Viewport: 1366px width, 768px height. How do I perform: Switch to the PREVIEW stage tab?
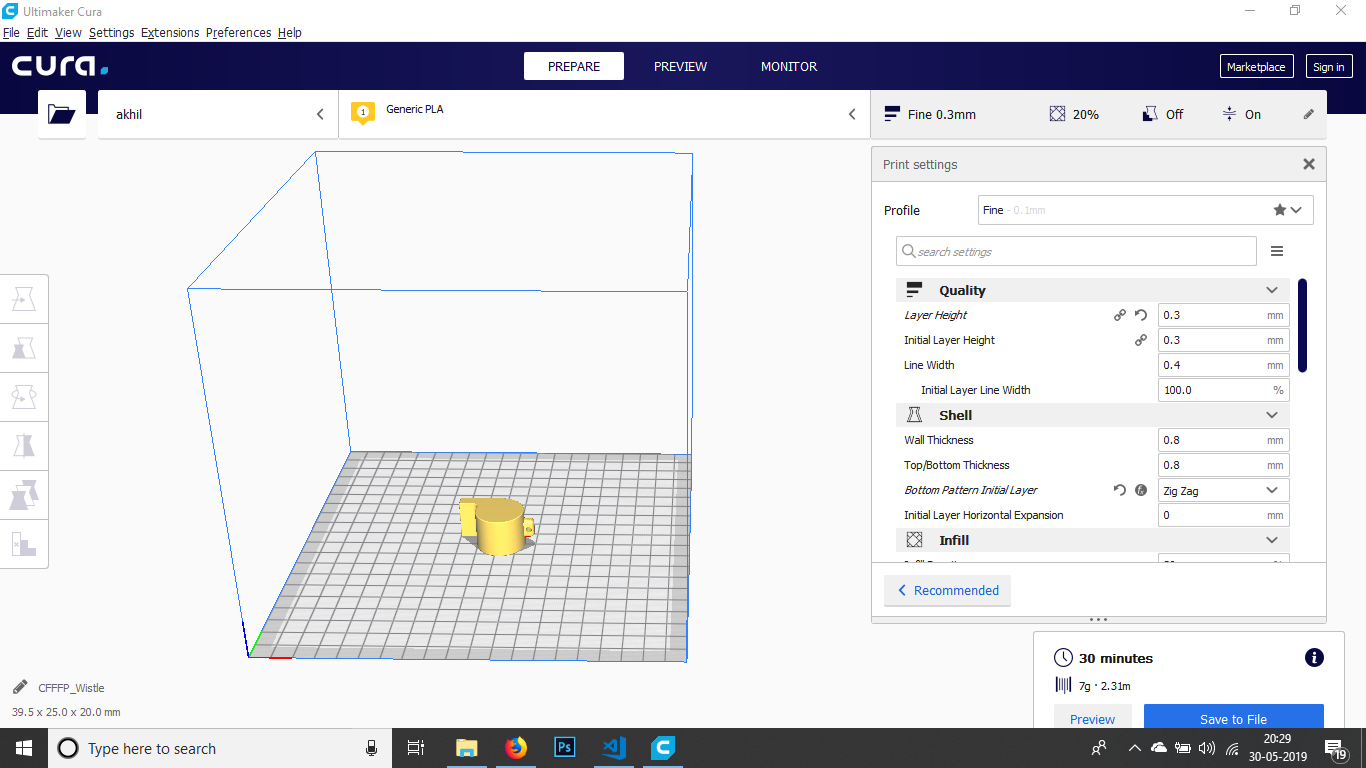point(680,67)
